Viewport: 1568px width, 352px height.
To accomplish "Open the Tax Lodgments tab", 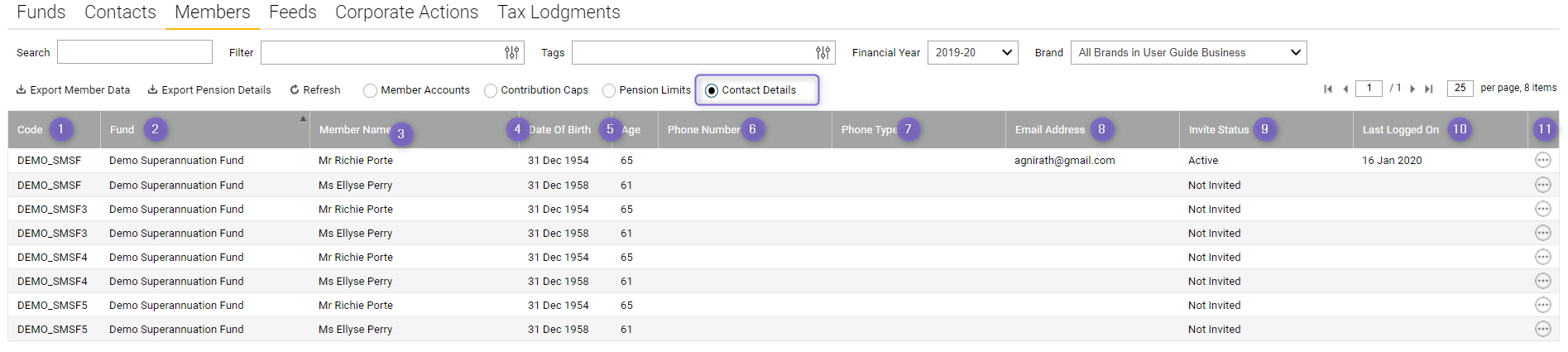I will pyautogui.click(x=559, y=12).
